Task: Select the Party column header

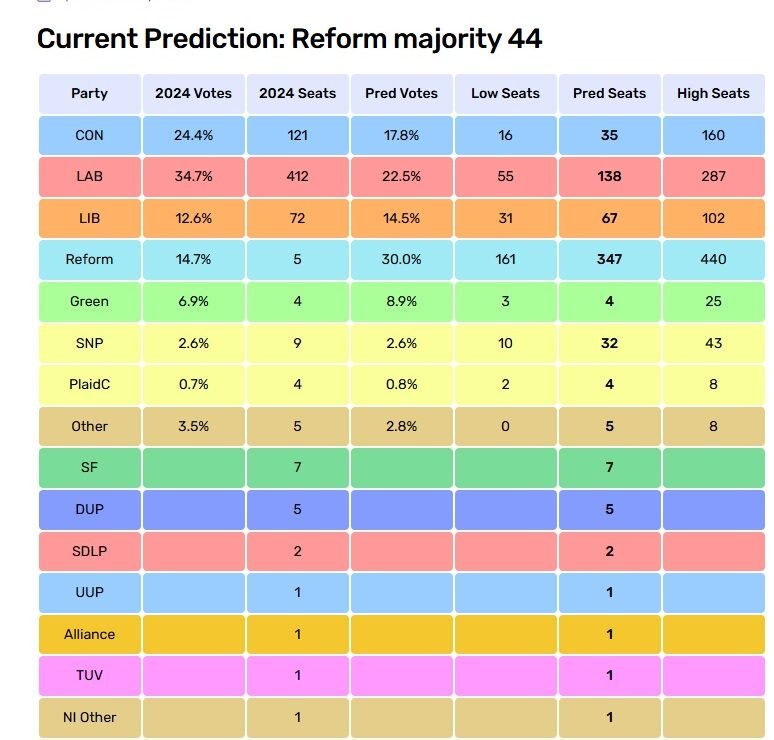Action: 89,93
